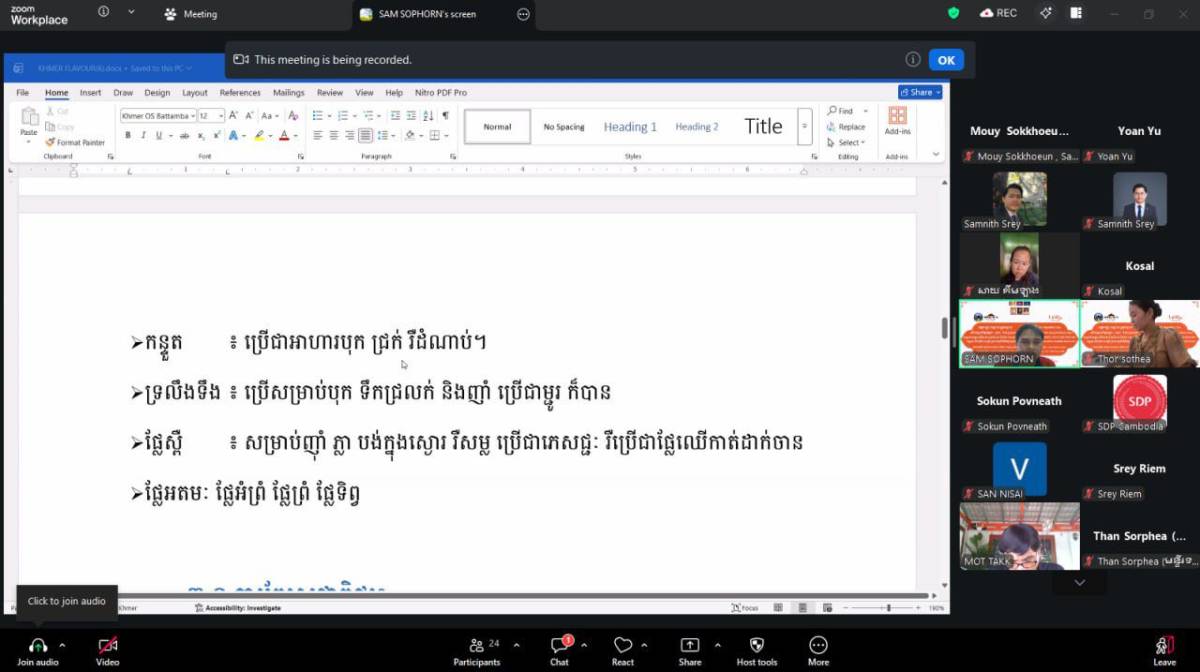Click the shrink font icon
The height and width of the screenshot is (672, 1200).
(x=248, y=116)
